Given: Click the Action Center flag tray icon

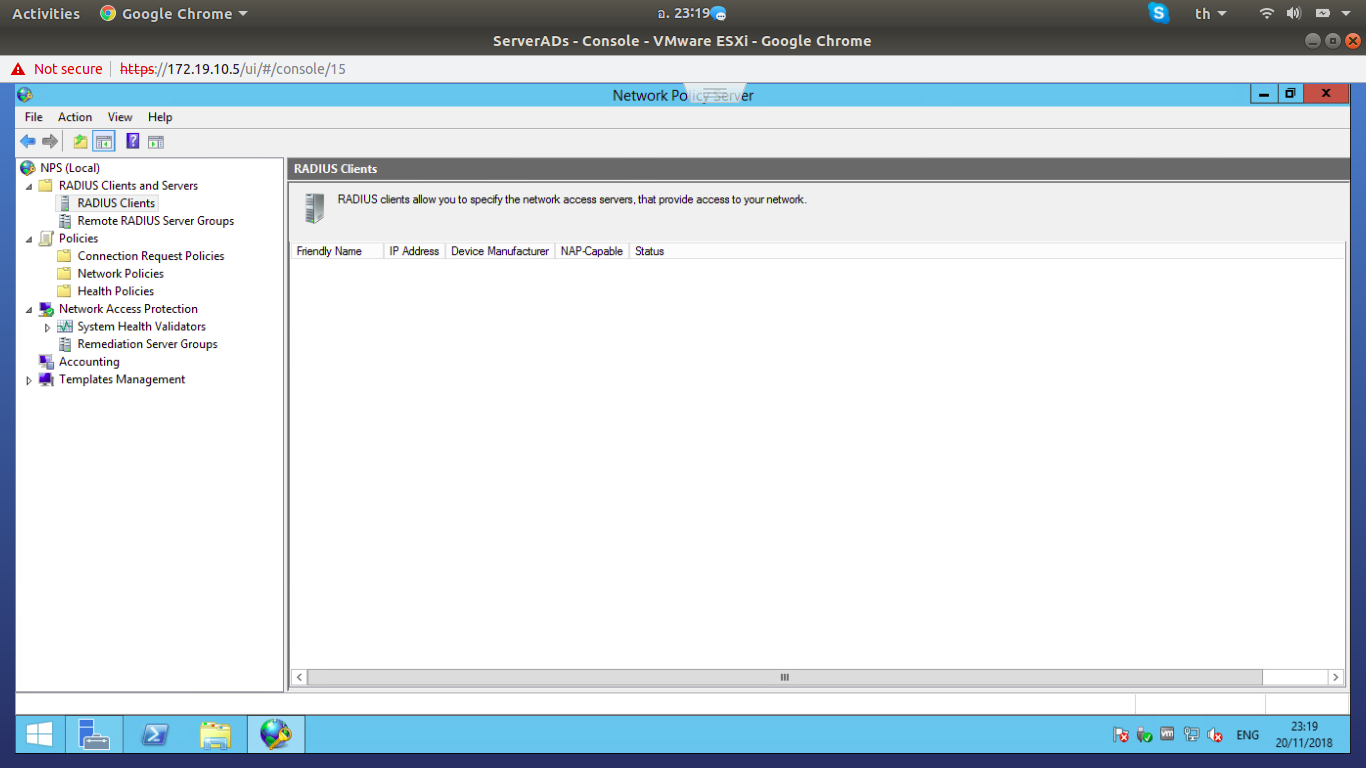Looking at the screenshot, I should [x=1121, y=735].
